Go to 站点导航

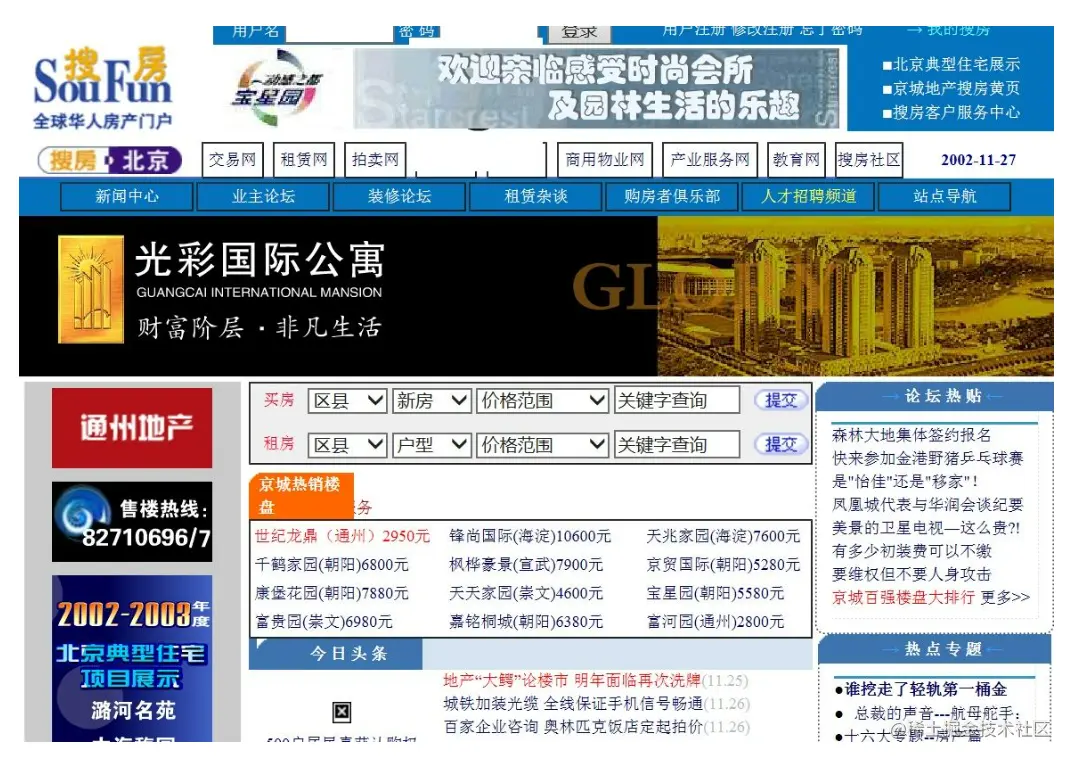944,197
